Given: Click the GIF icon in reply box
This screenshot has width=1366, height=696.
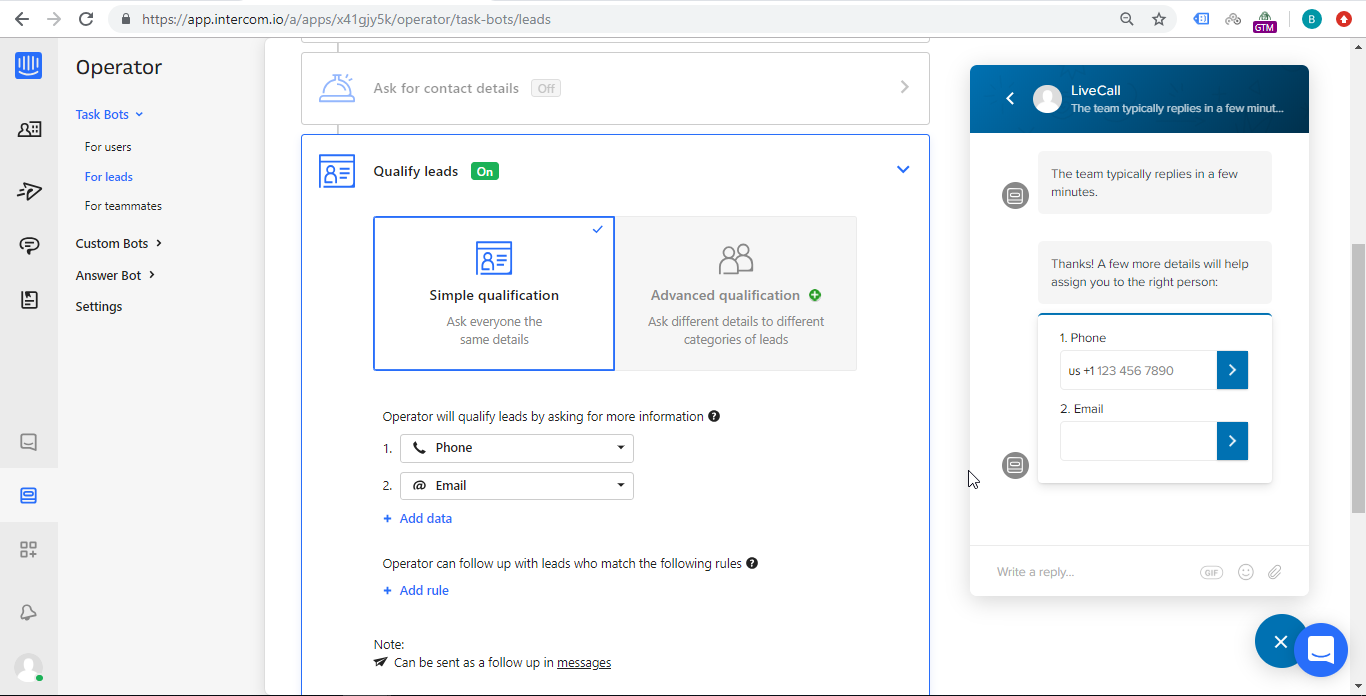Looking at the screenshot, I should [1211, 572].
